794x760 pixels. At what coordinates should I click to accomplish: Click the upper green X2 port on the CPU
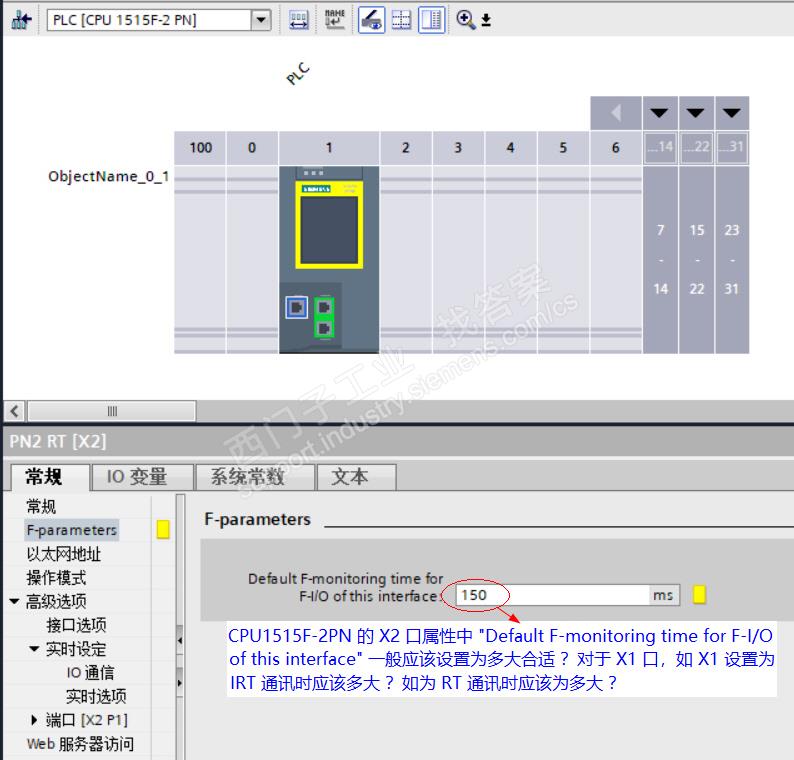[324, 306]
